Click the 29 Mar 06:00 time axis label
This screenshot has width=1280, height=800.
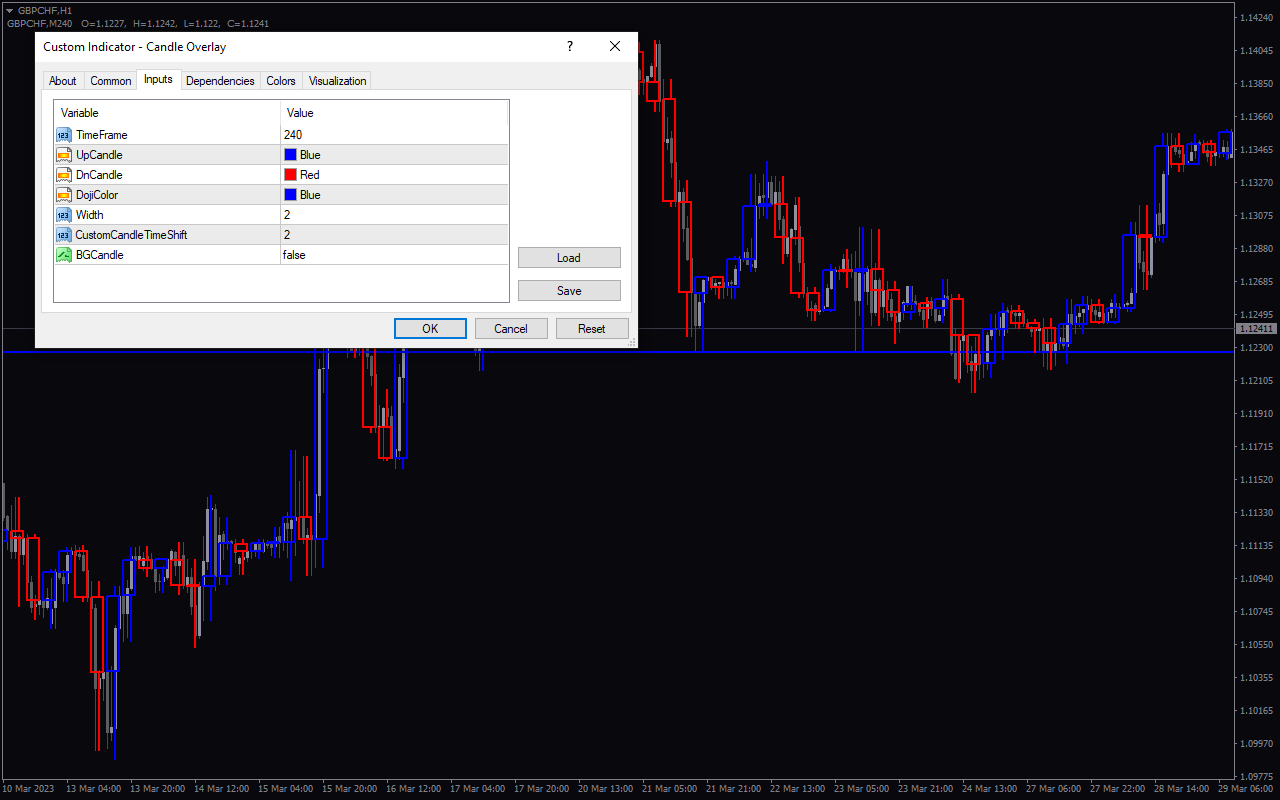(x=1246, y=788)
